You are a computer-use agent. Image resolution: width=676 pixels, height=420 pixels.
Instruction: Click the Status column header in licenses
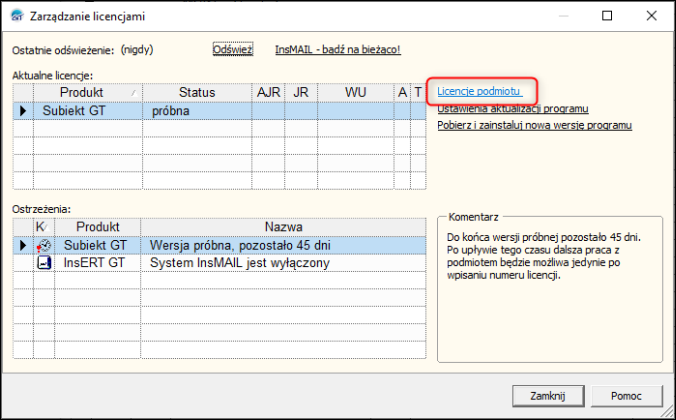click(x=197, y=92)
